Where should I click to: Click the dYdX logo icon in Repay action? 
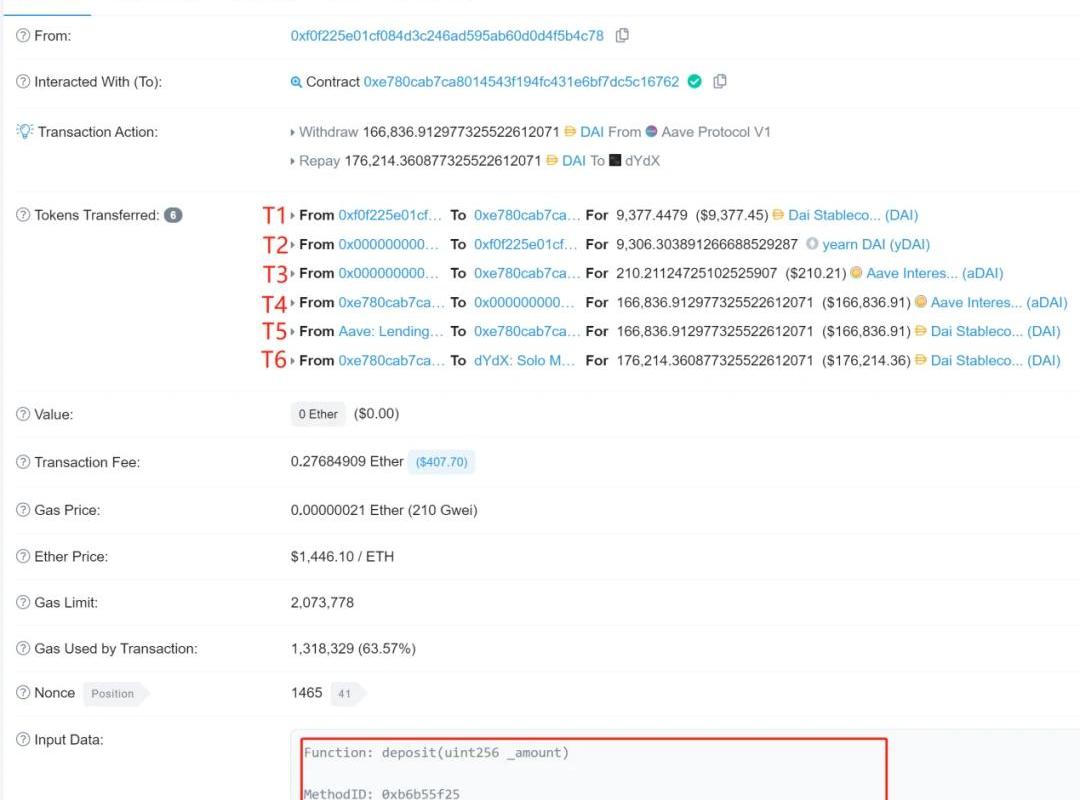pyautogui.click(x=615, y=160)
